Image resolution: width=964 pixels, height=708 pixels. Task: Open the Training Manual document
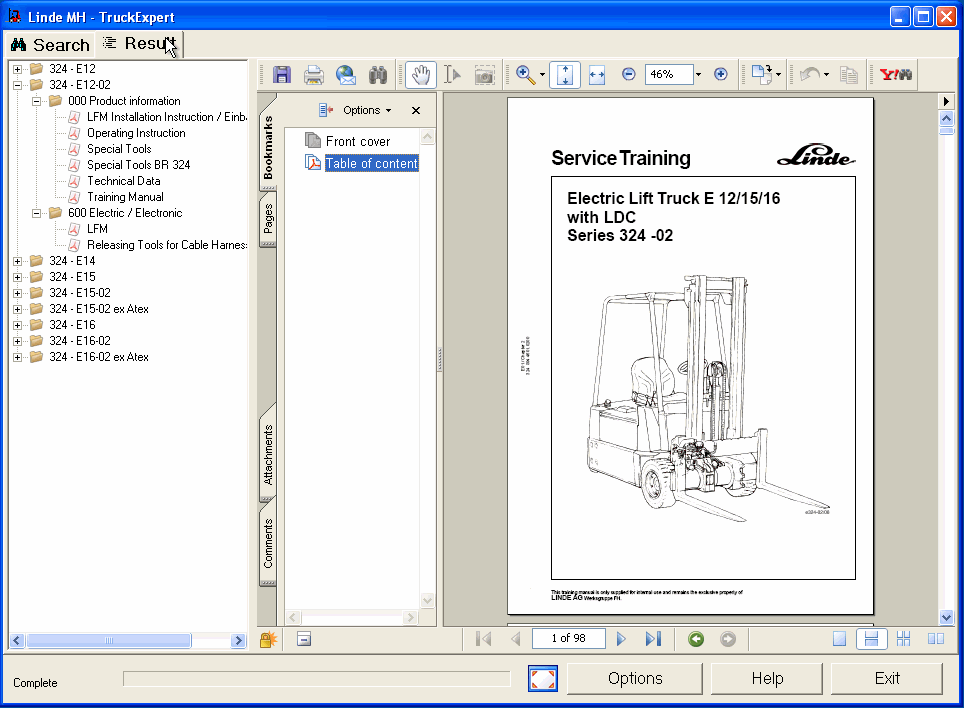tap(125, 197)
